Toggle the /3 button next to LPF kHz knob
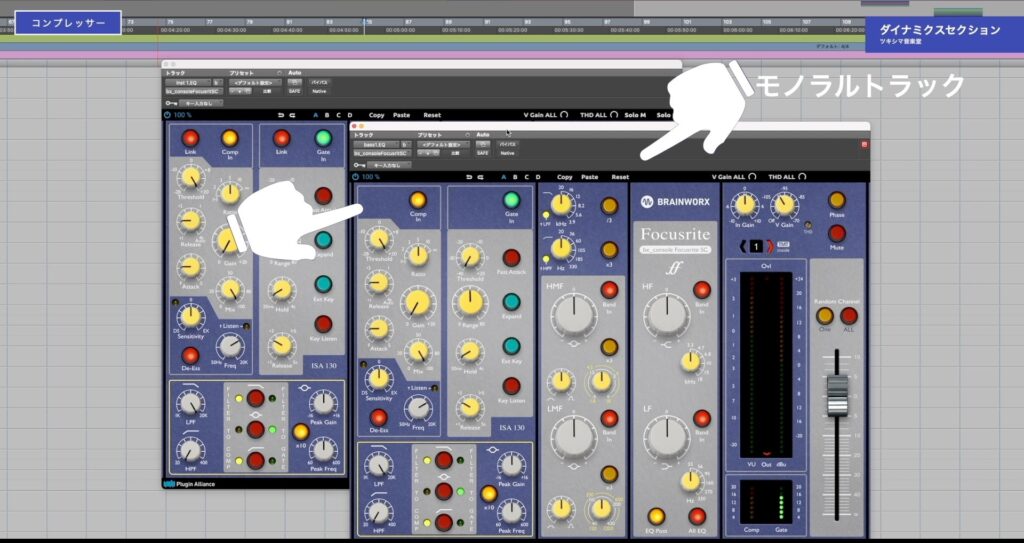 pyautogui.click(x=609, y=206)
